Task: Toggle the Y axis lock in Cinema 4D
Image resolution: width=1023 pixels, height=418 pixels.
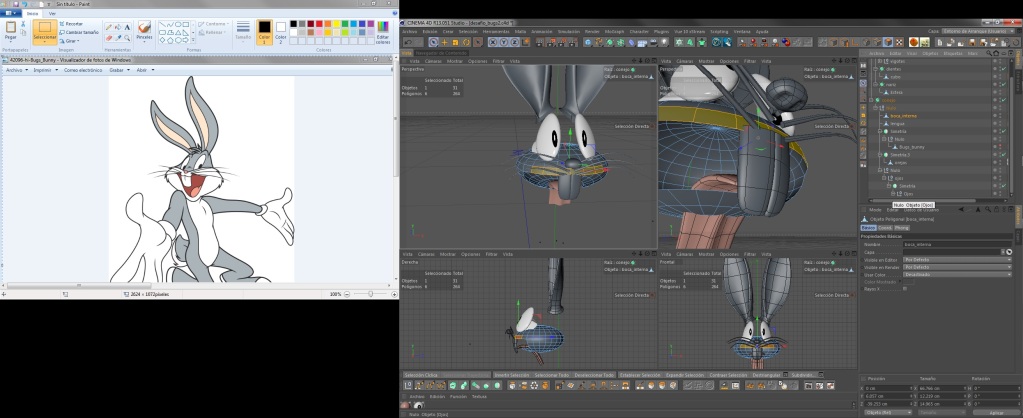Action: pos(504,42)
